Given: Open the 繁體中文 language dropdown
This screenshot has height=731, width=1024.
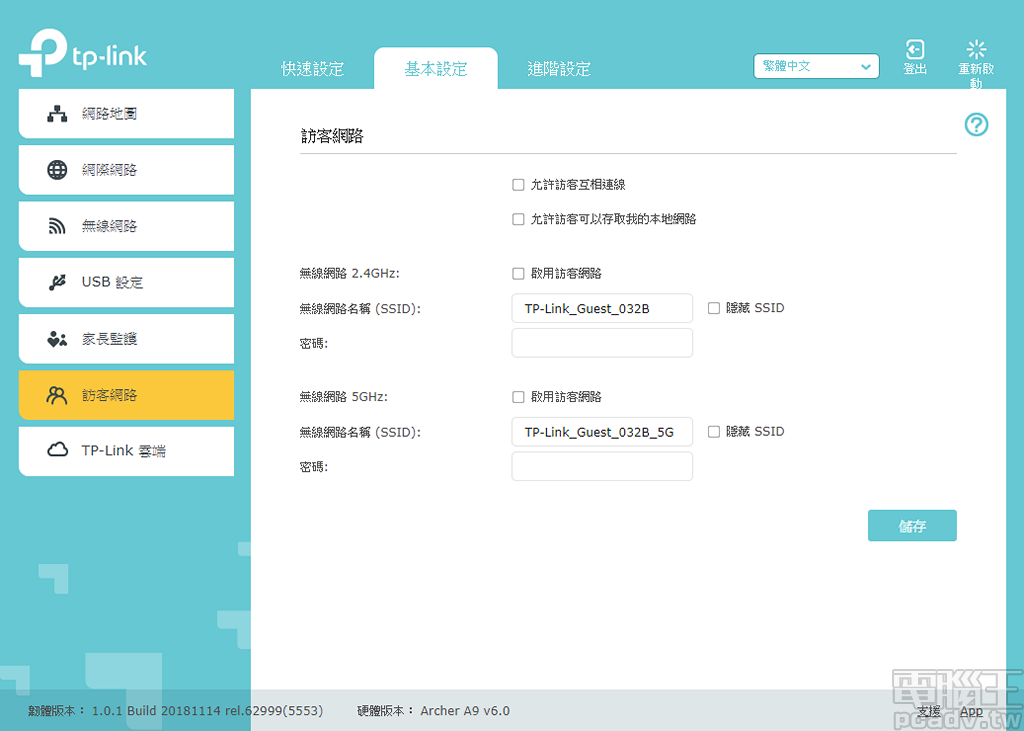Looking at the screenshot, I should [816, 66].
